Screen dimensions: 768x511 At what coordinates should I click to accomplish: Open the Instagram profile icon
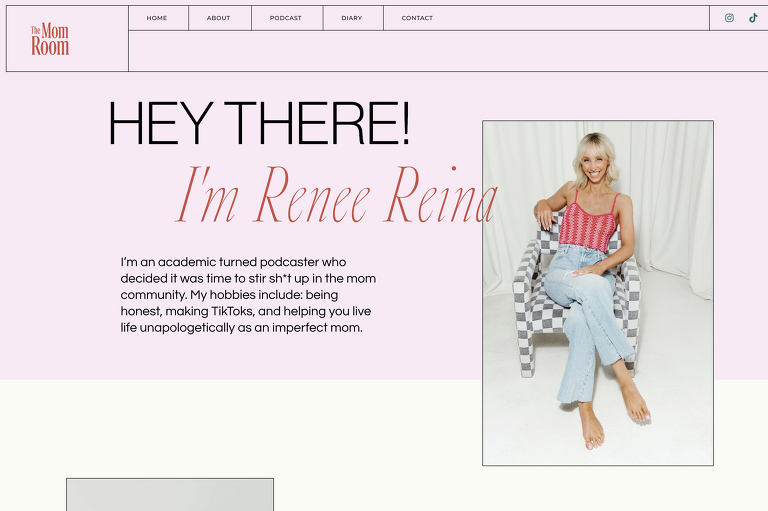coord(729,18)
